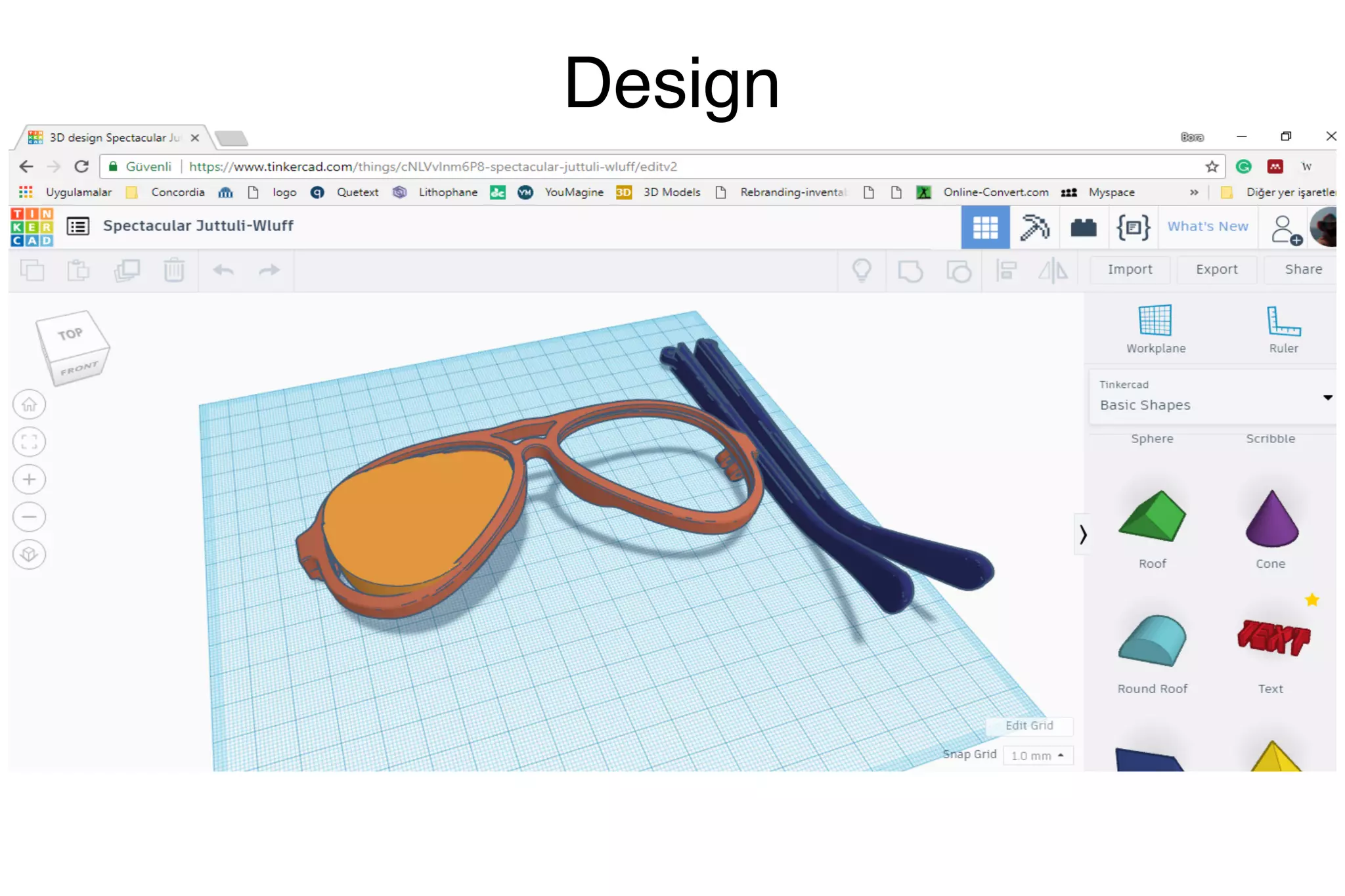Collapse the shapes panel chevron
This screenshot has height=896, width=1345.
(1082, 534)
